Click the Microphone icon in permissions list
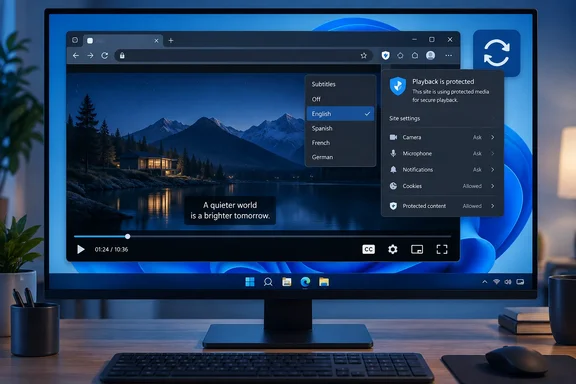This screenshot has height=384, width=576. click(x=393, y=153)
